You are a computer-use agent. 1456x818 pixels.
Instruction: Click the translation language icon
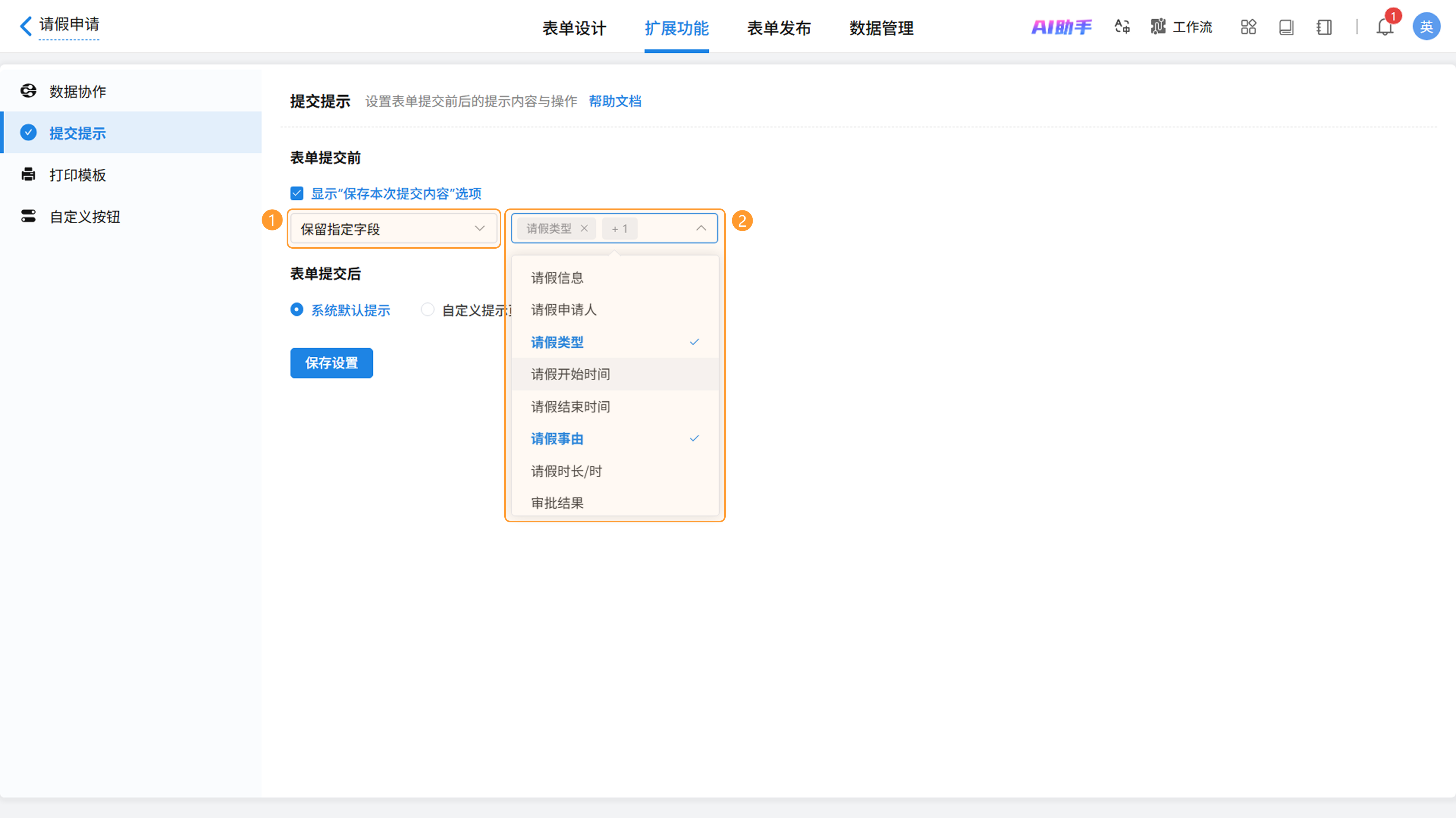tap(1122, 27)
